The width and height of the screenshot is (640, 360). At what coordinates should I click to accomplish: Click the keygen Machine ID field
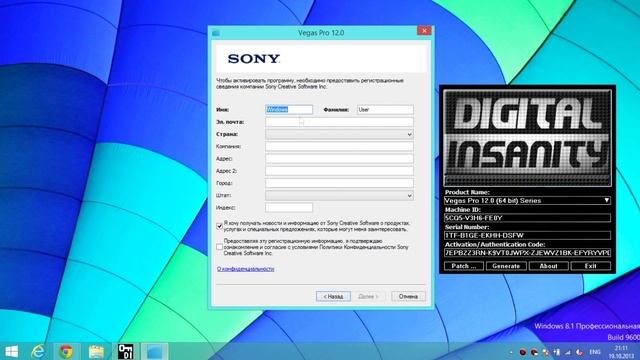tap(527, 218)
